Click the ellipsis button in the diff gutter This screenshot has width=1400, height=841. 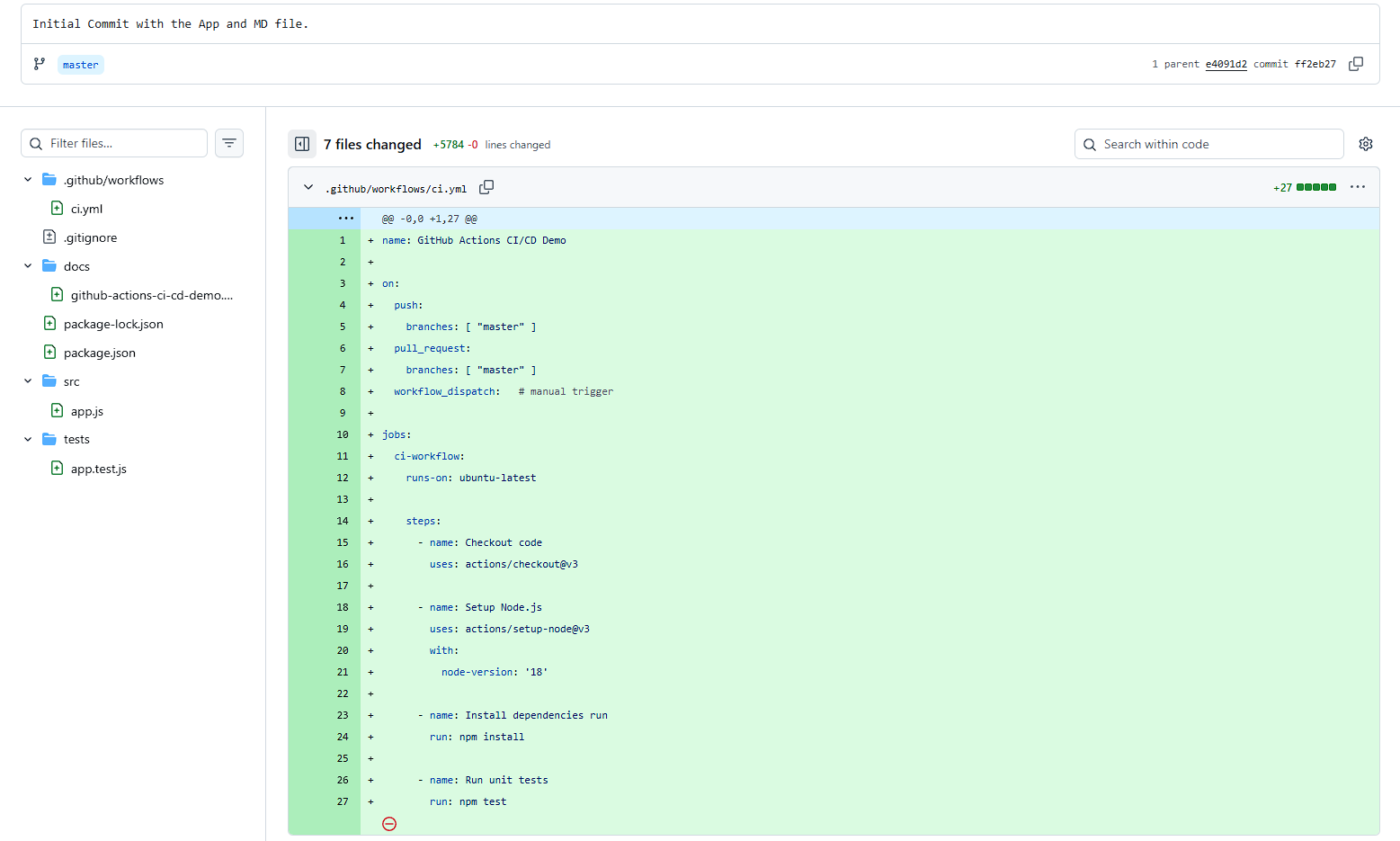coord(345,218)
